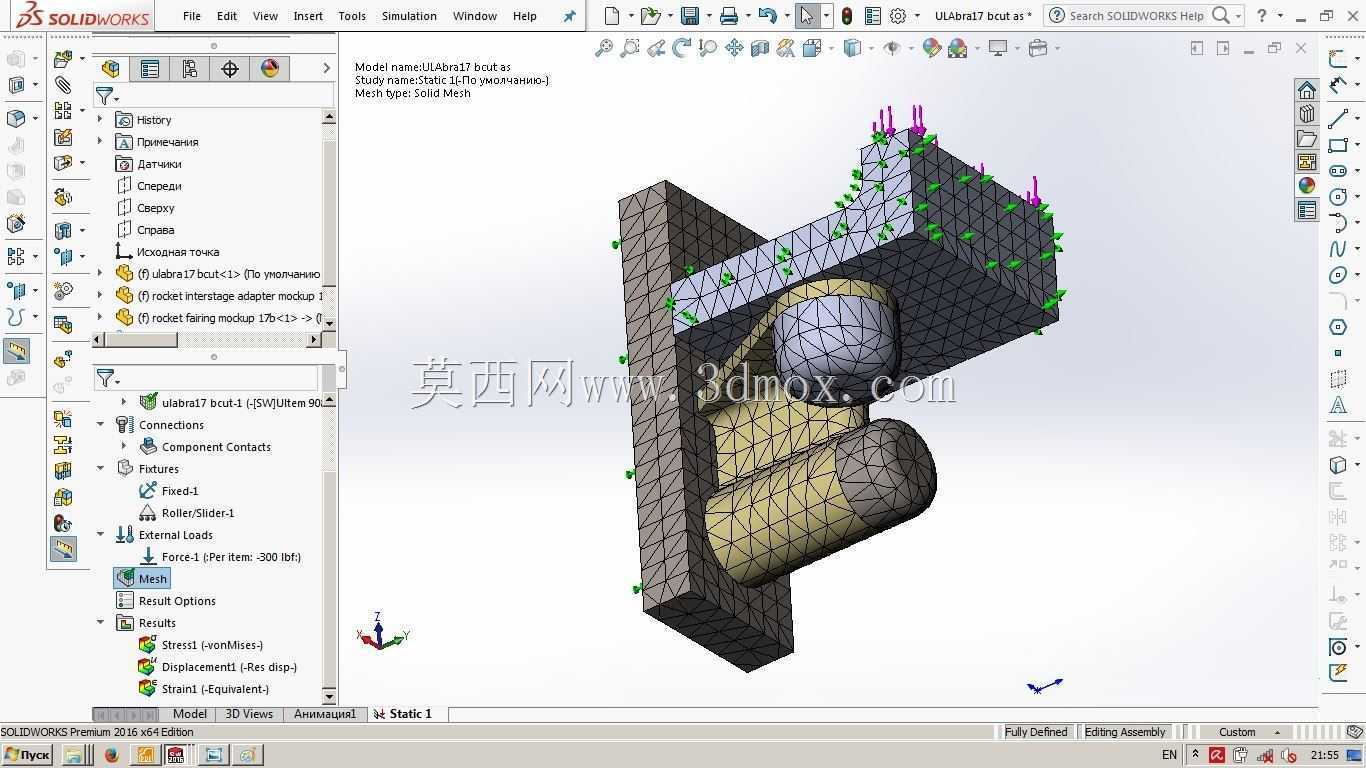Viewport: 1366px width, 768px height.
Task: Click the New document icon
Action: click(x=612, y=16)
